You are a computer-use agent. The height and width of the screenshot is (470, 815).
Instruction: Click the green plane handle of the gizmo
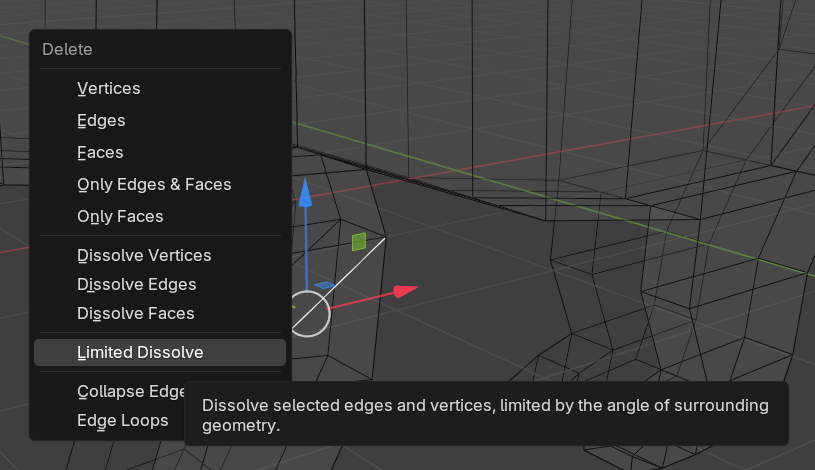tap(359, 242)
